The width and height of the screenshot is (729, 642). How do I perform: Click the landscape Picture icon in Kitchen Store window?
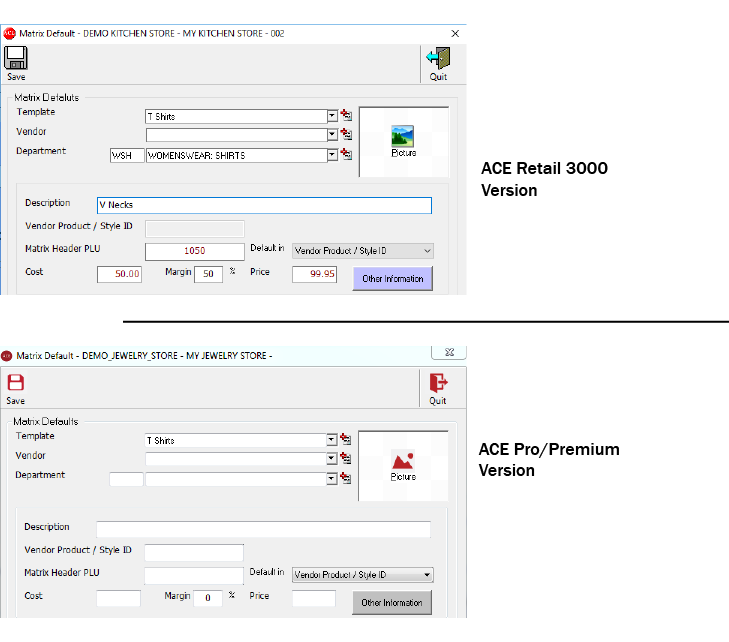click(403, 136)
